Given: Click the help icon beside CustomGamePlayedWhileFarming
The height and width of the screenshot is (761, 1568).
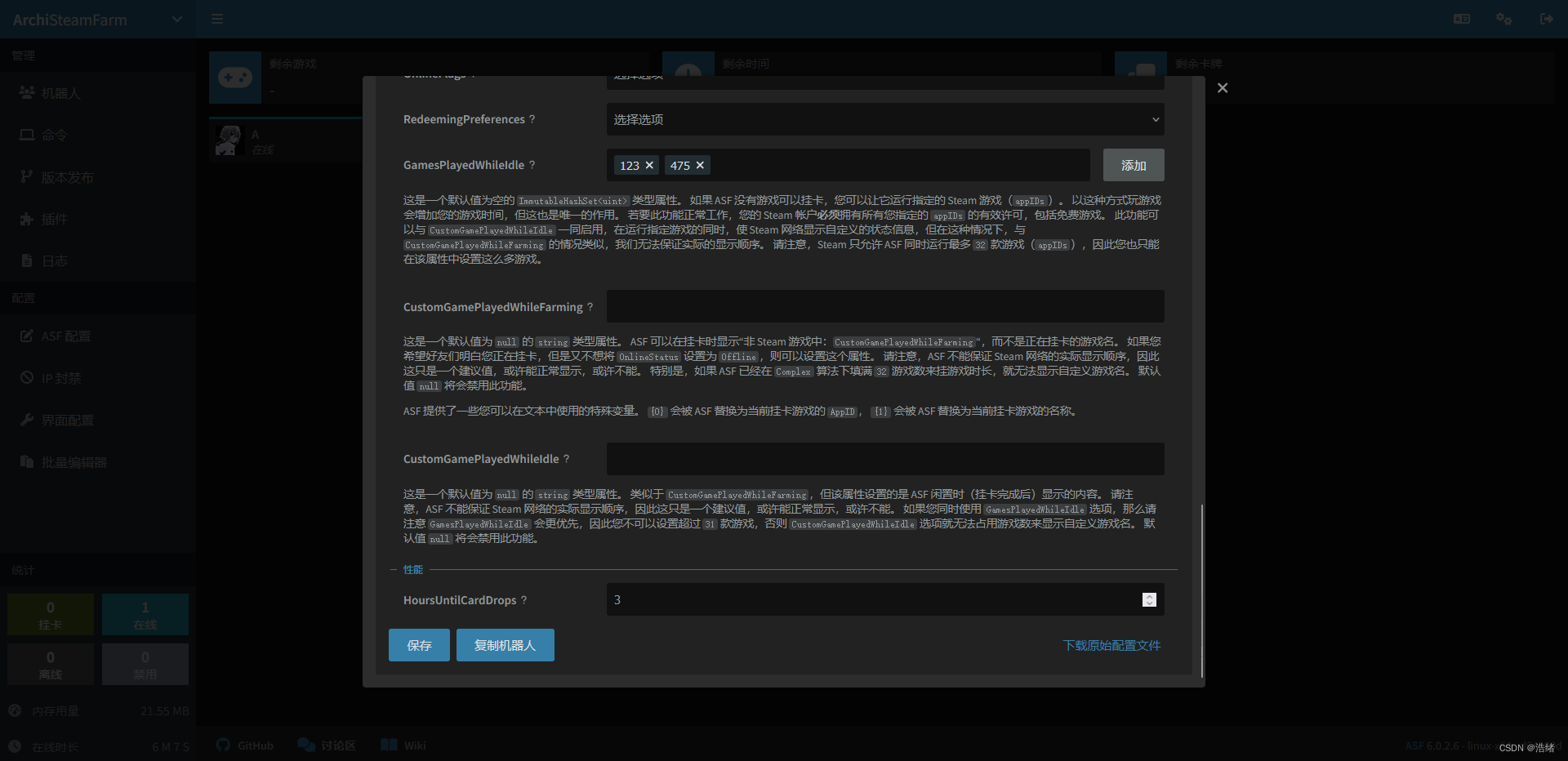Looking at the screenshot, I should (x=590, y=307).
